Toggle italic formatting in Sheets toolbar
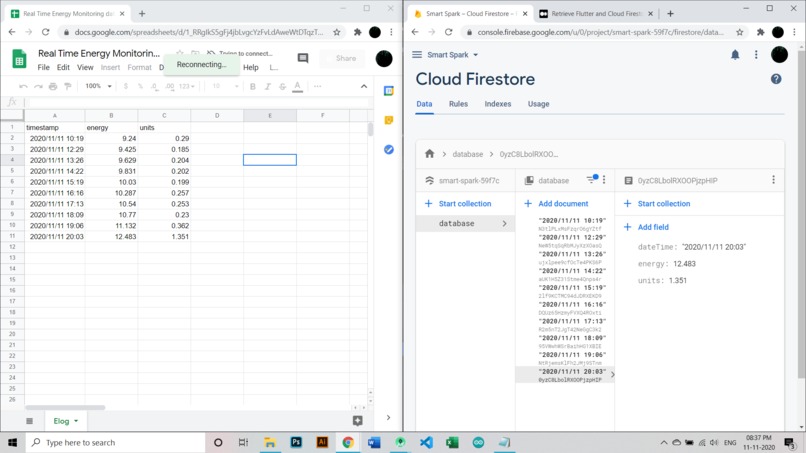This screenshot has height=453, width=806. [267, 86]
